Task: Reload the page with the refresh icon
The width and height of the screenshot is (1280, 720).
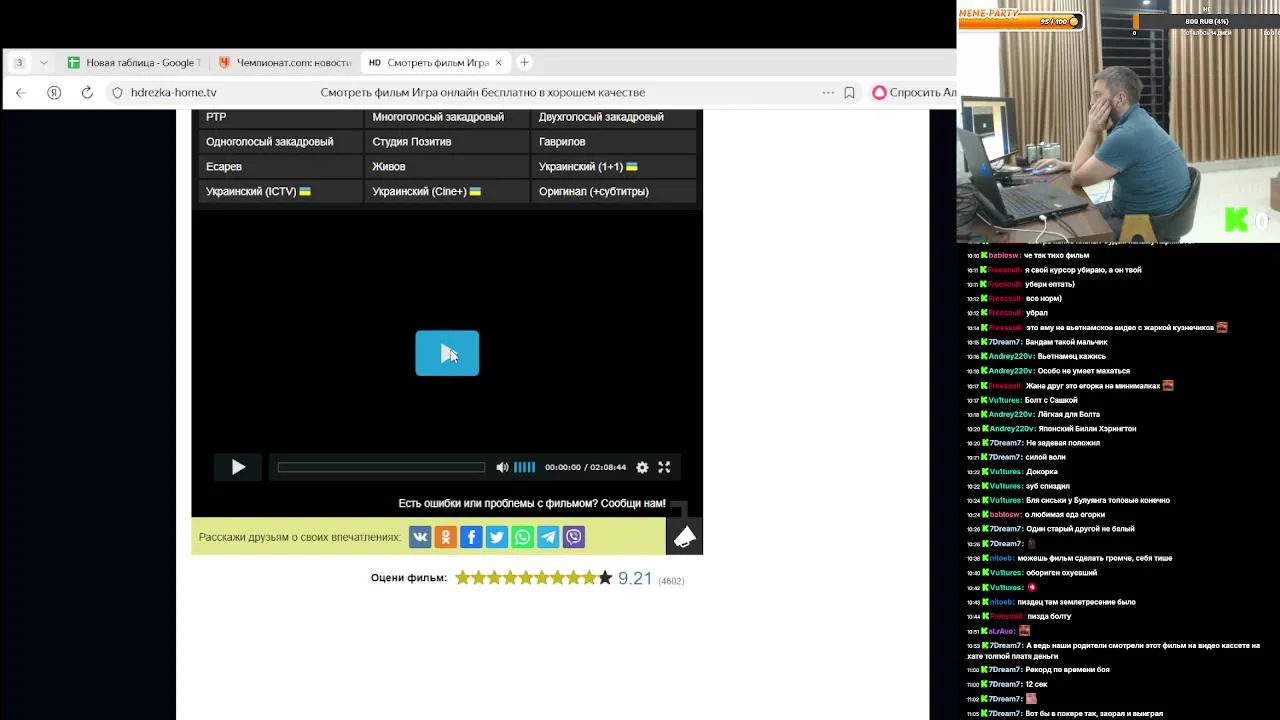Action: coord(87,92)
